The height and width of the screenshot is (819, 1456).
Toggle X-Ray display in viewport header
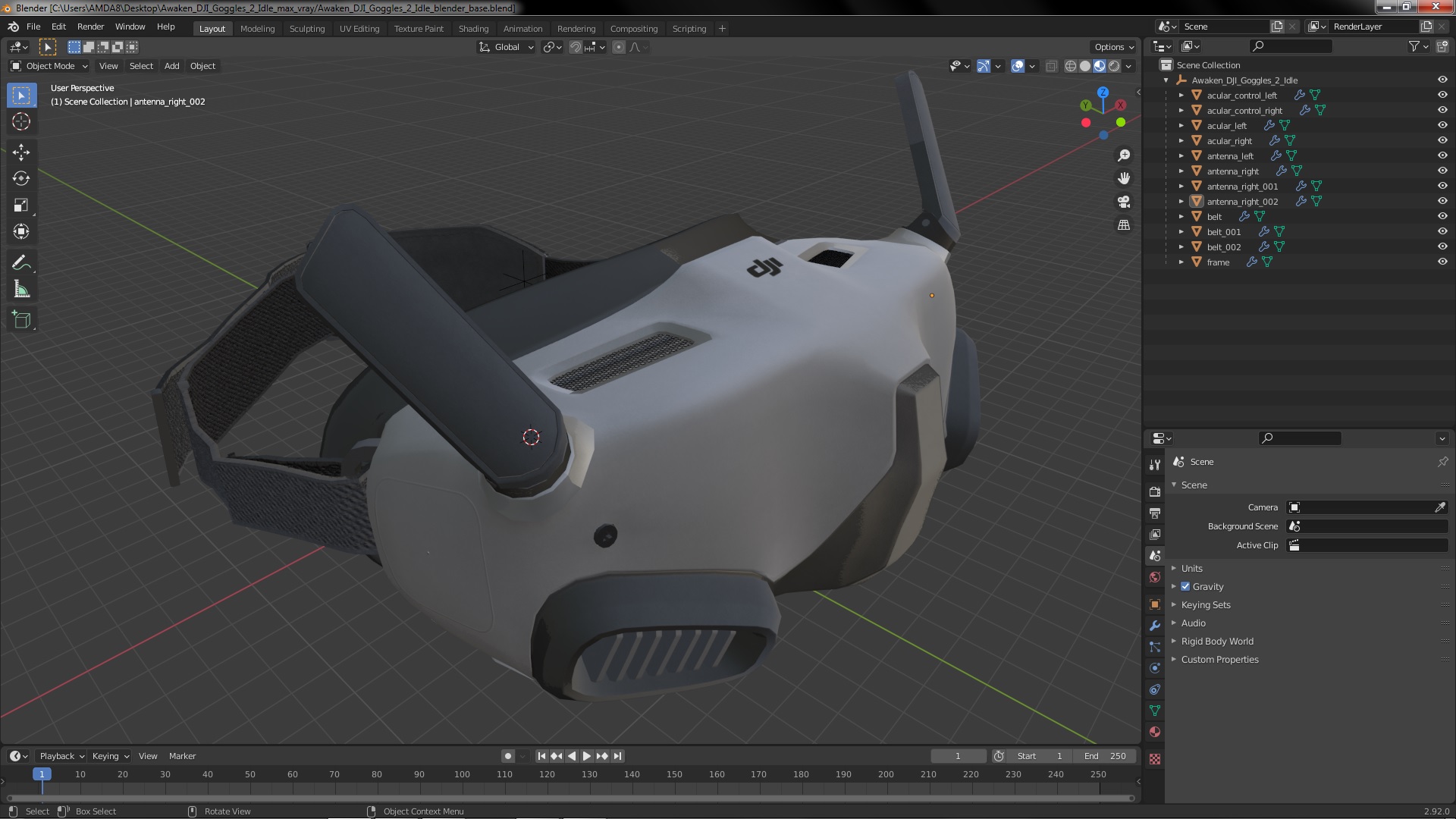pyautogui.click(x=1051, y=66)
